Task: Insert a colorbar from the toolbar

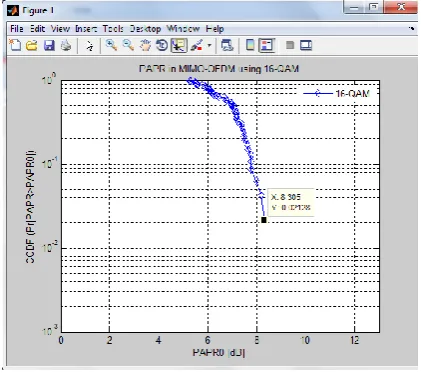Action: click(250, 45)
